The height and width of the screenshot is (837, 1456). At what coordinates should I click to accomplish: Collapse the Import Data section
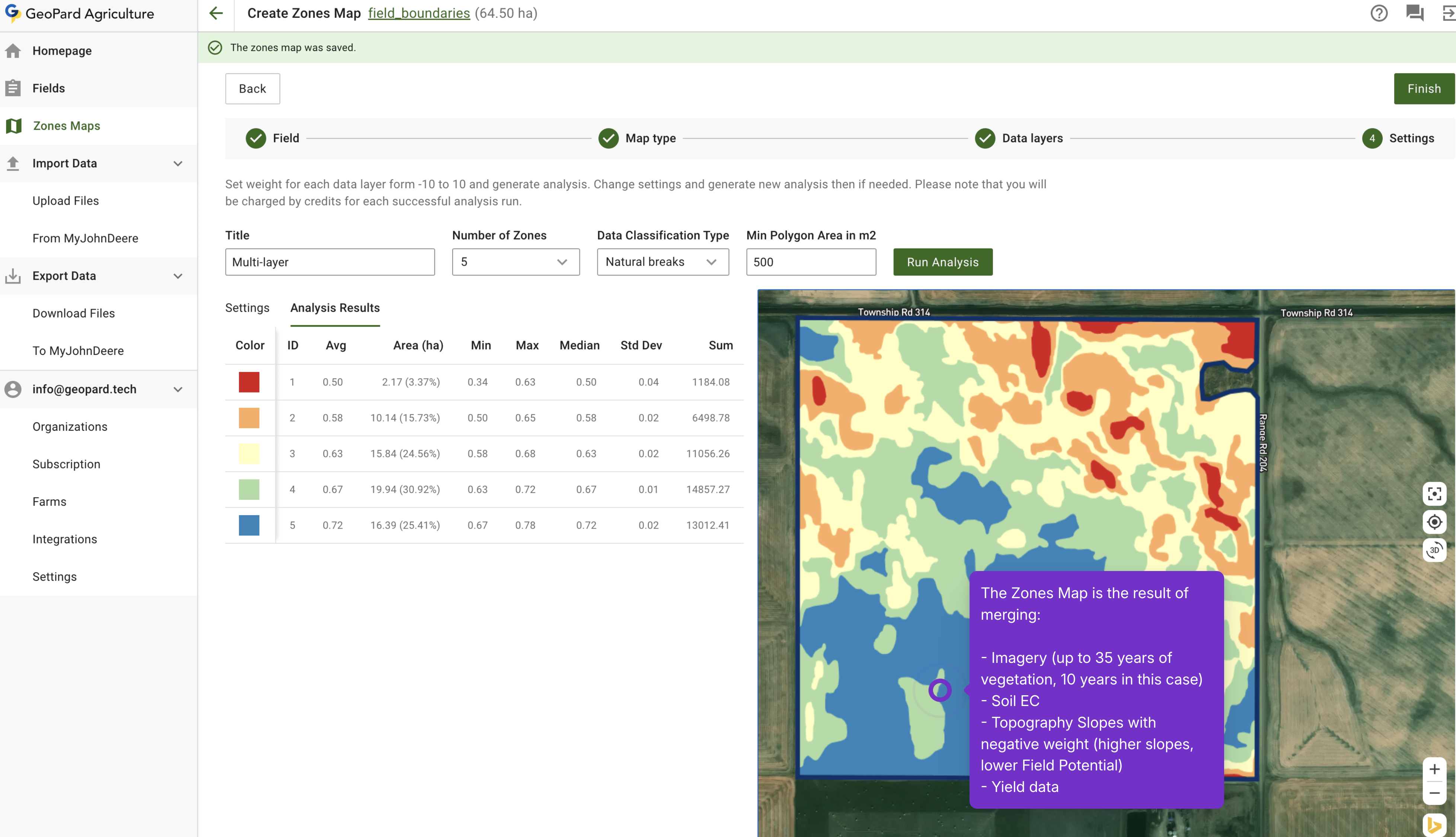point(178,163)
